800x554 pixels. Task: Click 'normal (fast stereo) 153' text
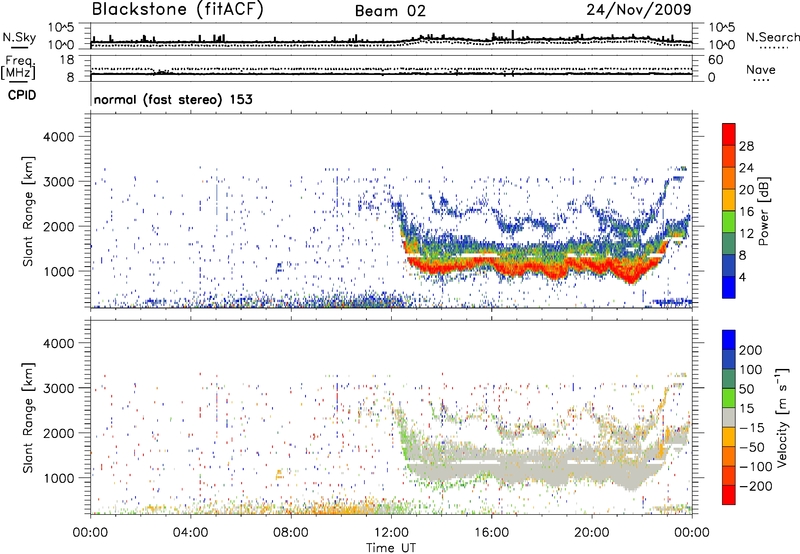(173, 99)
